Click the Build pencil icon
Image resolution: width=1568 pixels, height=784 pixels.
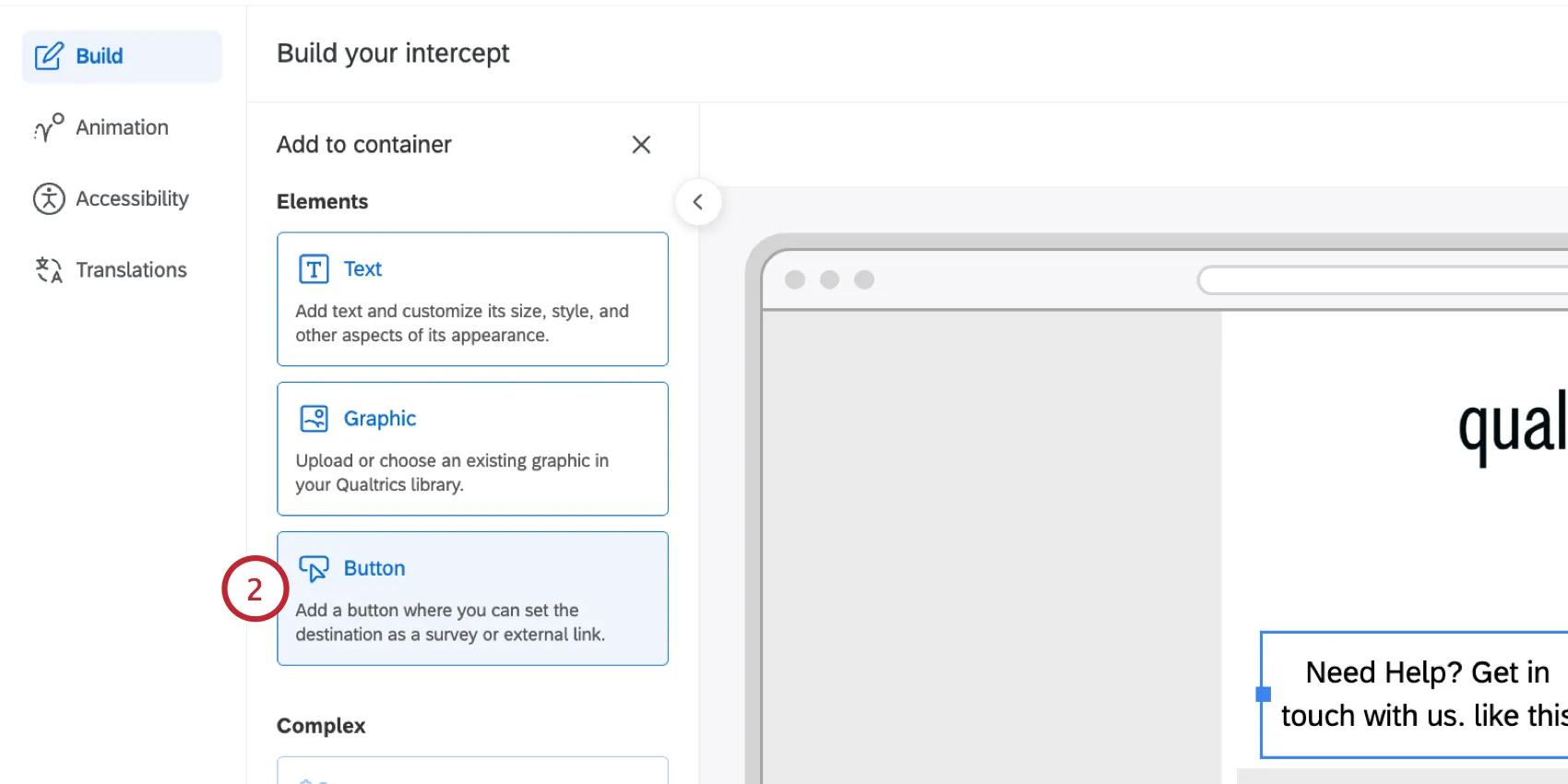(49, 56)
